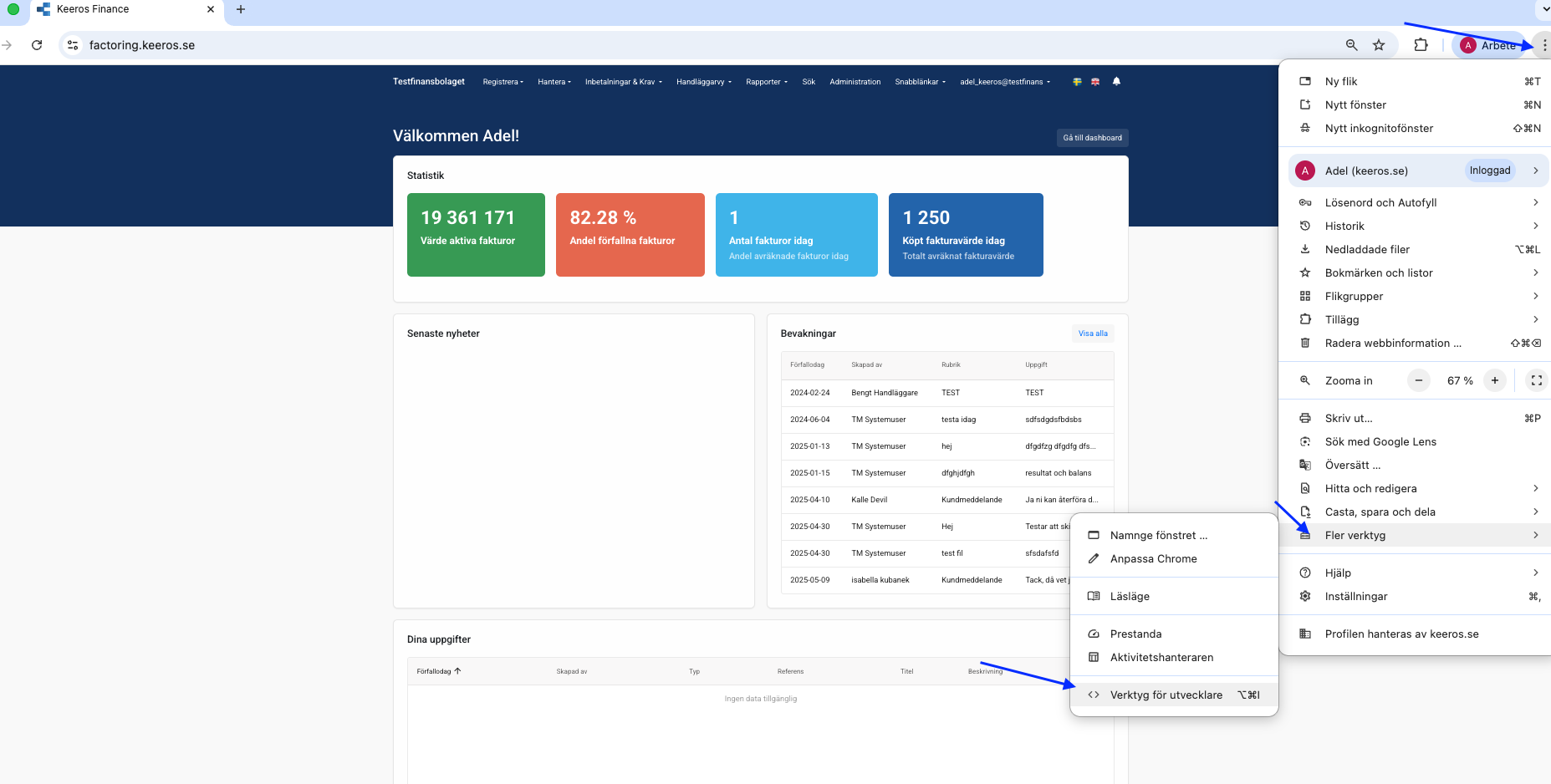The image size is (1551, 784).
Task: Open Hantera dropdown in navbar
Action: pyautogui.click(x=554, y=82)
